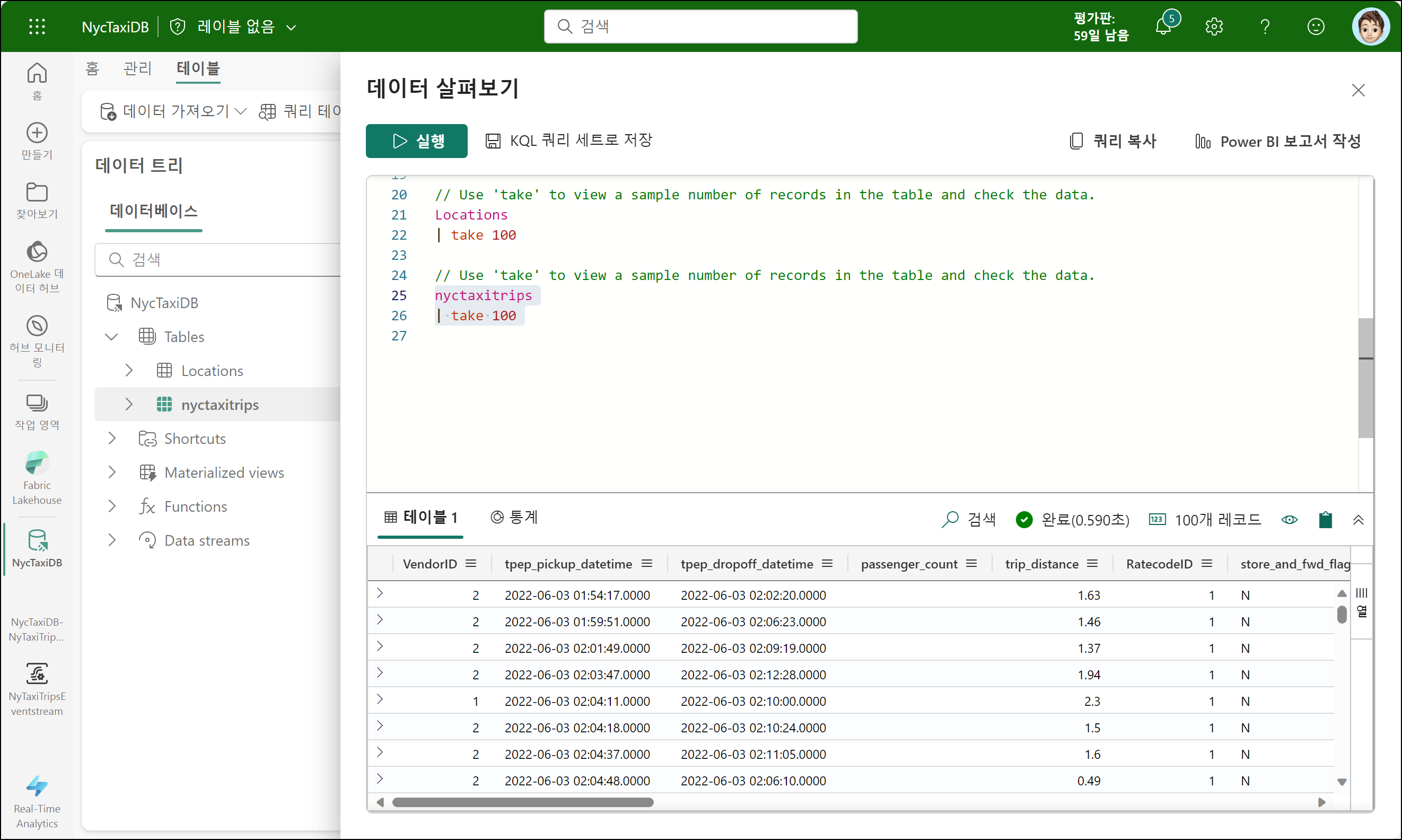Copy results with the clipboard icon
This screenshot has width=1402, height=840.
pos(1325,520)
